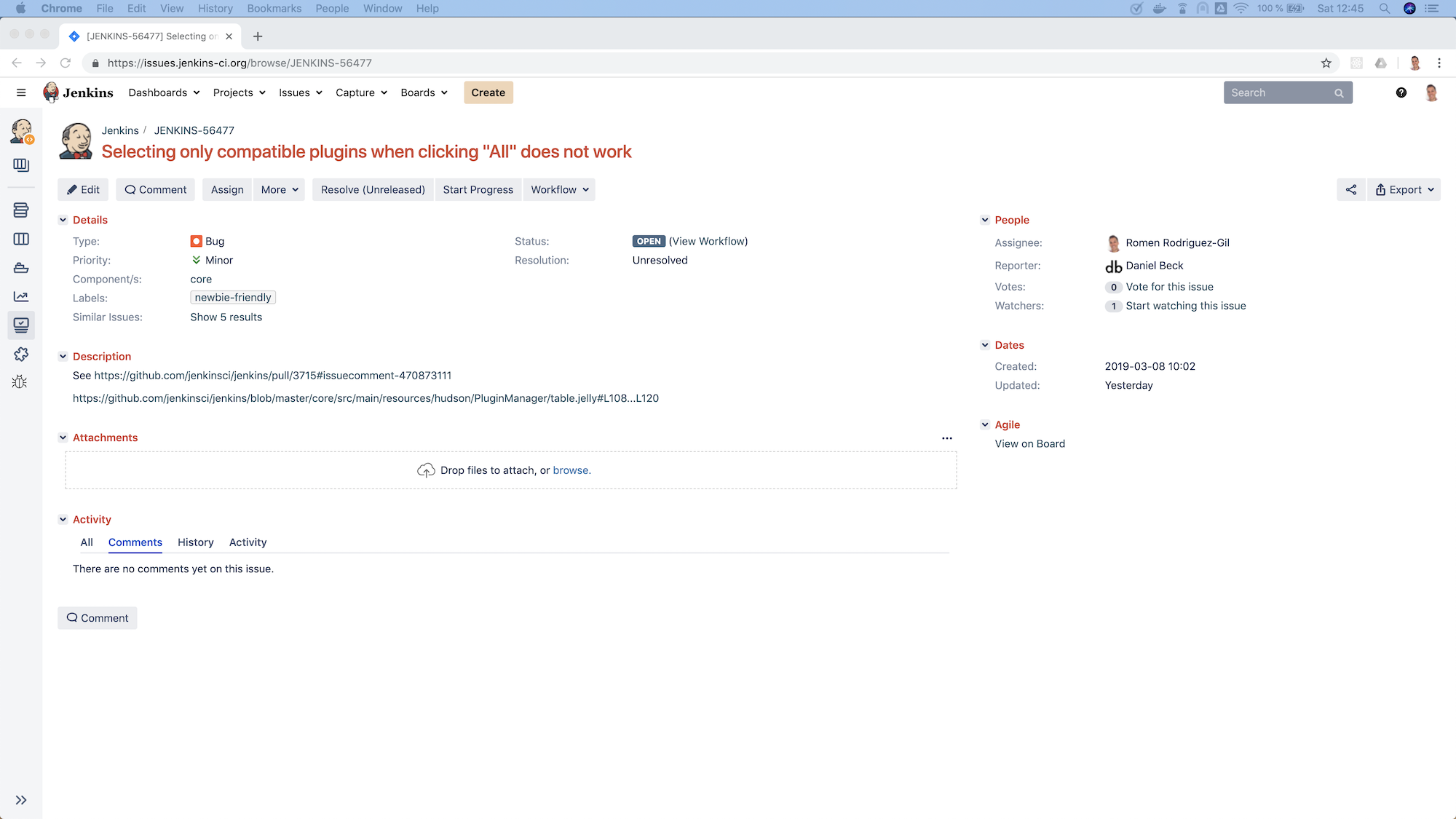Switch to the All activity tab
This screenshot has width=1456, height=819.
coord(87,542)
